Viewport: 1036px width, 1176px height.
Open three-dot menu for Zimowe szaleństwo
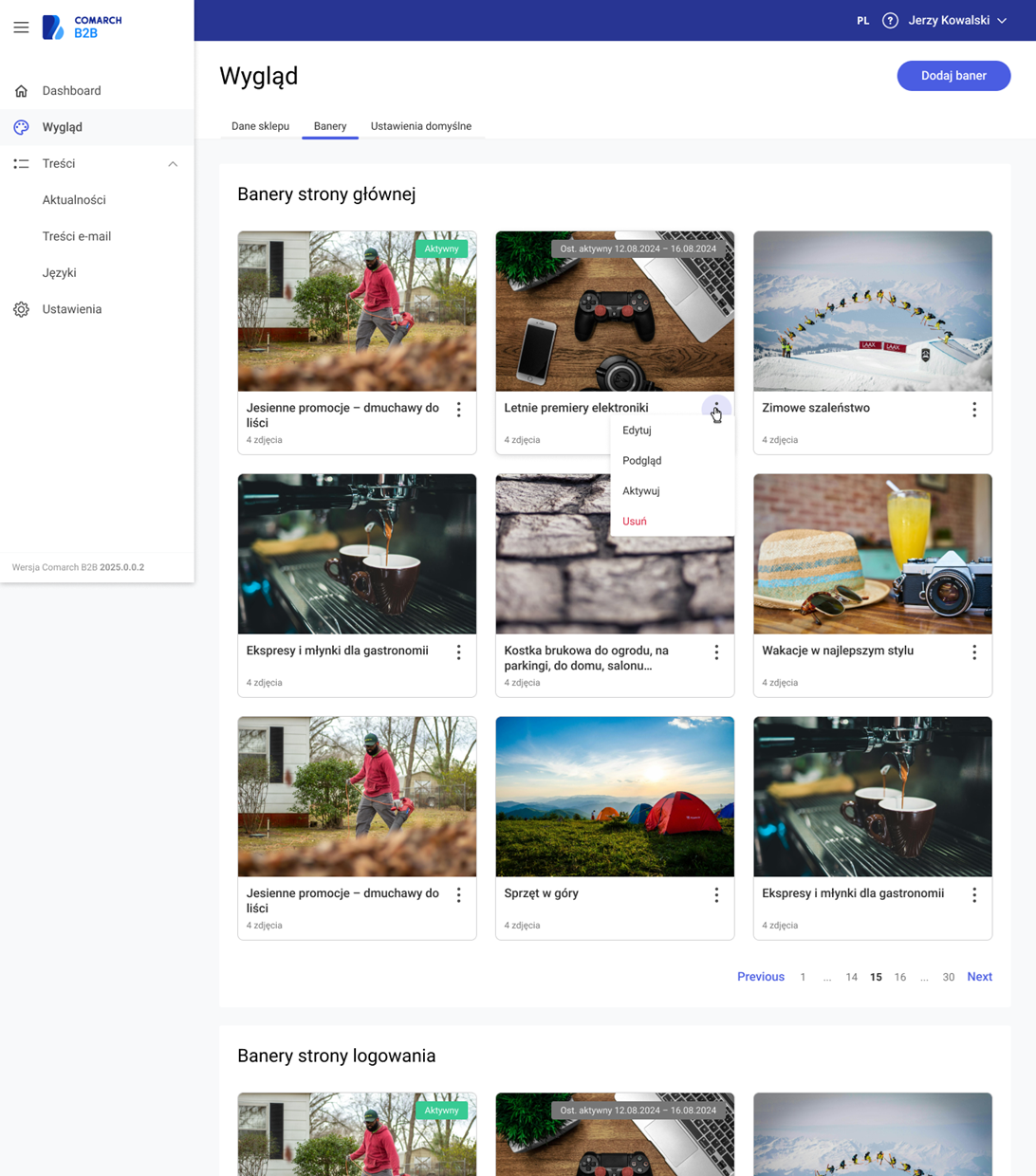973,410
